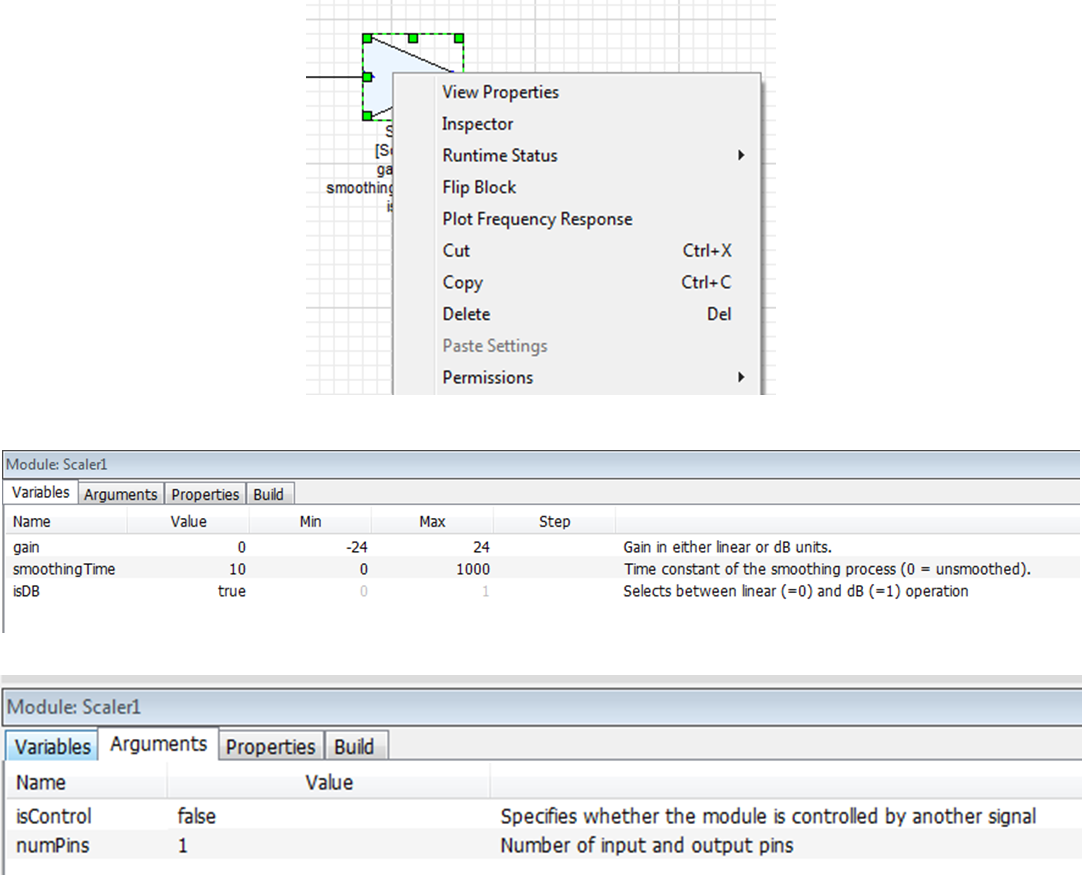
Task: Switch to Properties tab in upper panel
Action: point(205,494)
